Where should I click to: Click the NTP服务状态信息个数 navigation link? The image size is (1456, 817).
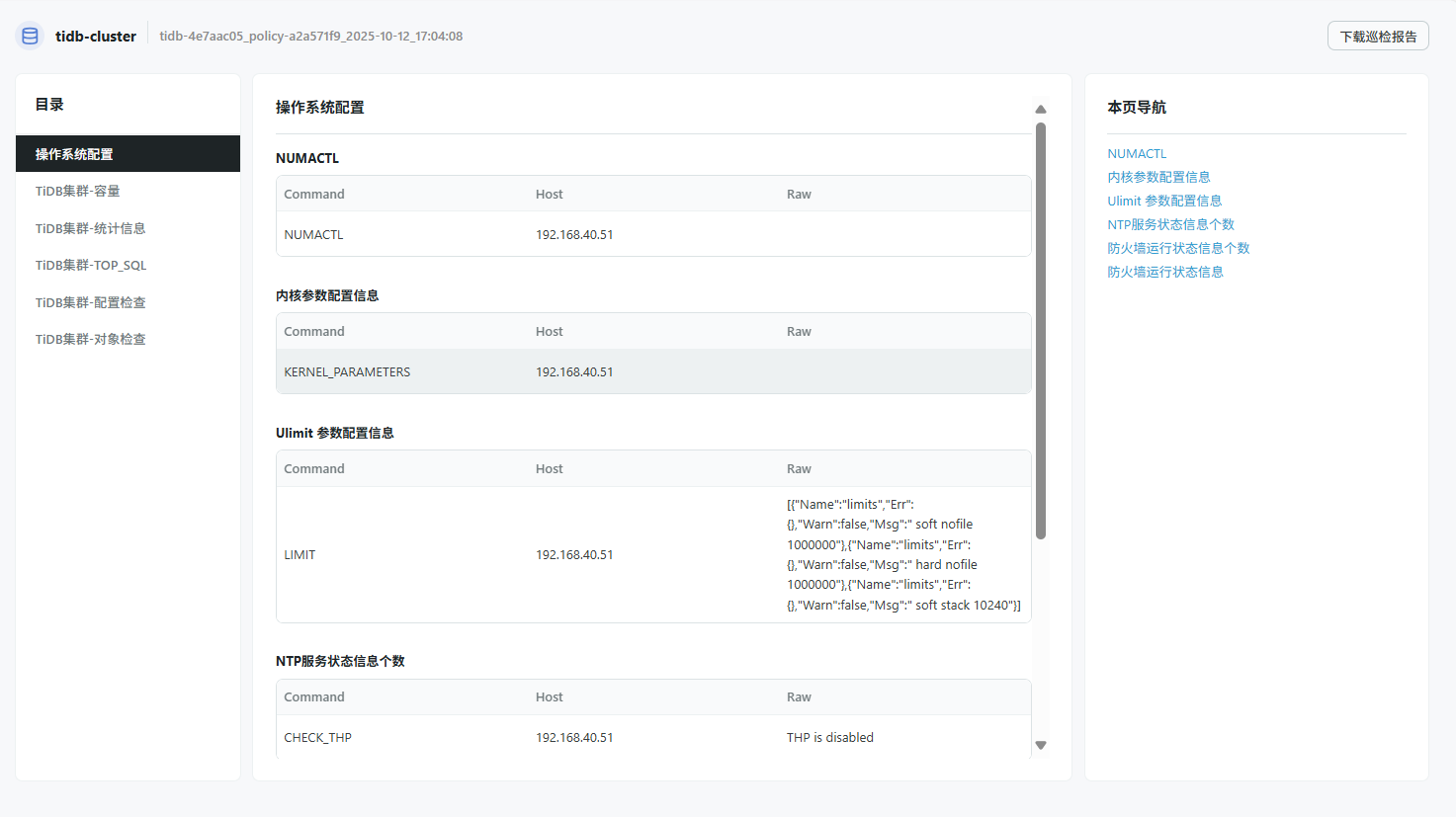point(1170,225)
